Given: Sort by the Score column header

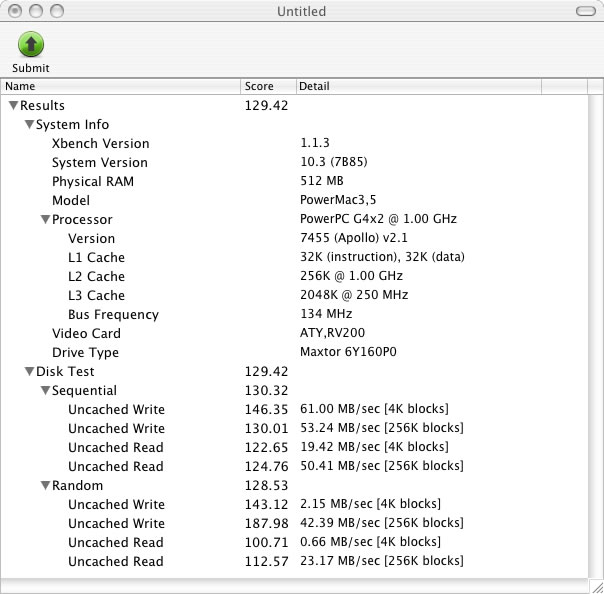Looking at the screenshot, I should click(268, 86).
